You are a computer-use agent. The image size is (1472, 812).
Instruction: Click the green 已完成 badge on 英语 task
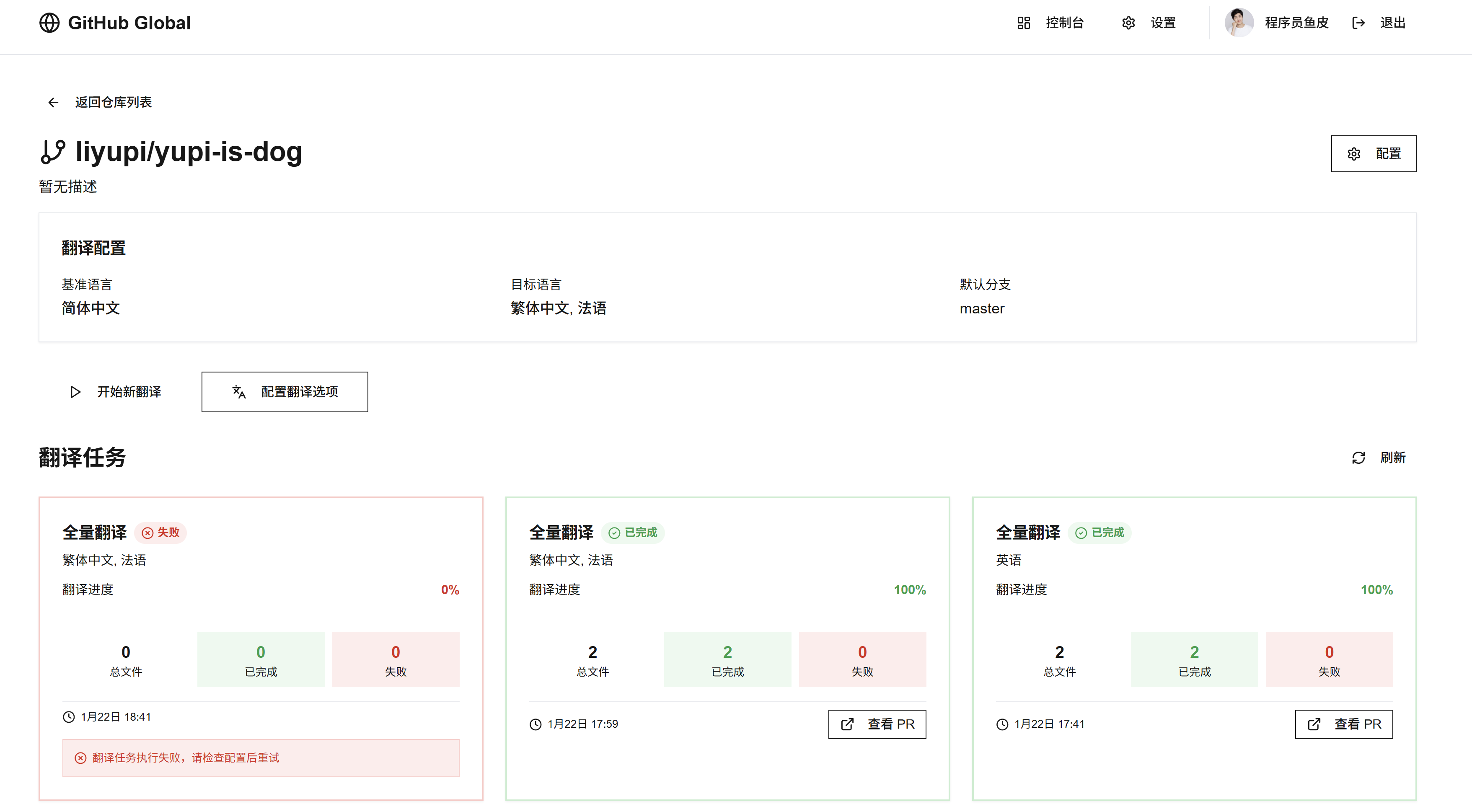click(1099, 533)
